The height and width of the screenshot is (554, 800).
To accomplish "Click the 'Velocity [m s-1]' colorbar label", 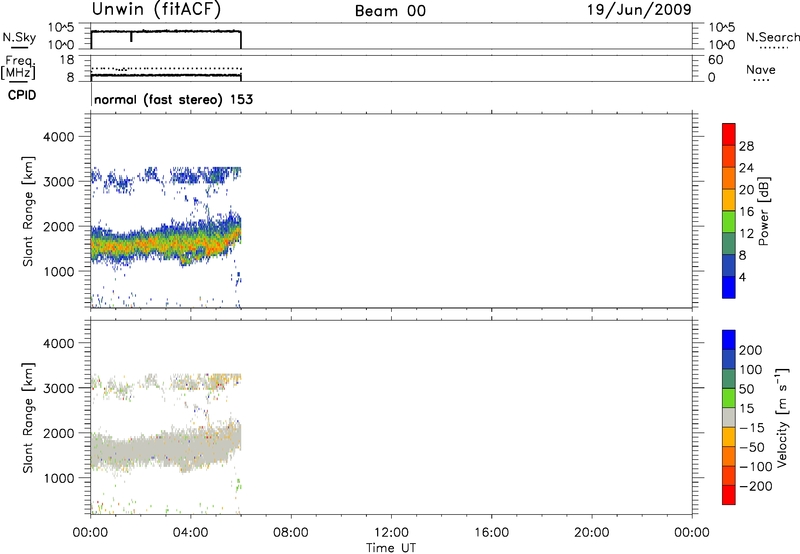I will [x=782, y=417].
